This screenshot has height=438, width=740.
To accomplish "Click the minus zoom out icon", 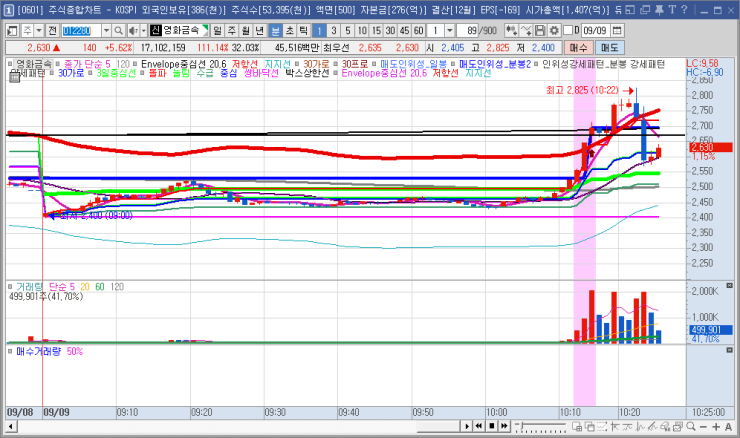I will click(703, 427).
